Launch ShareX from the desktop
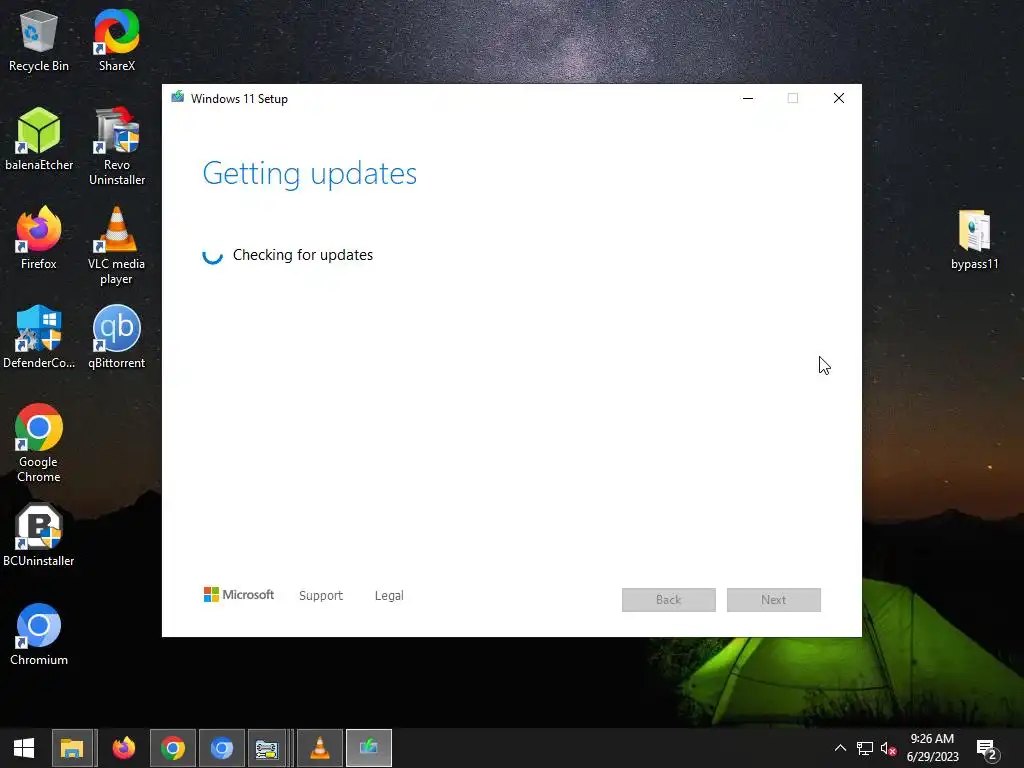This screenshot has height=768, width=1024. pos(117,40)
